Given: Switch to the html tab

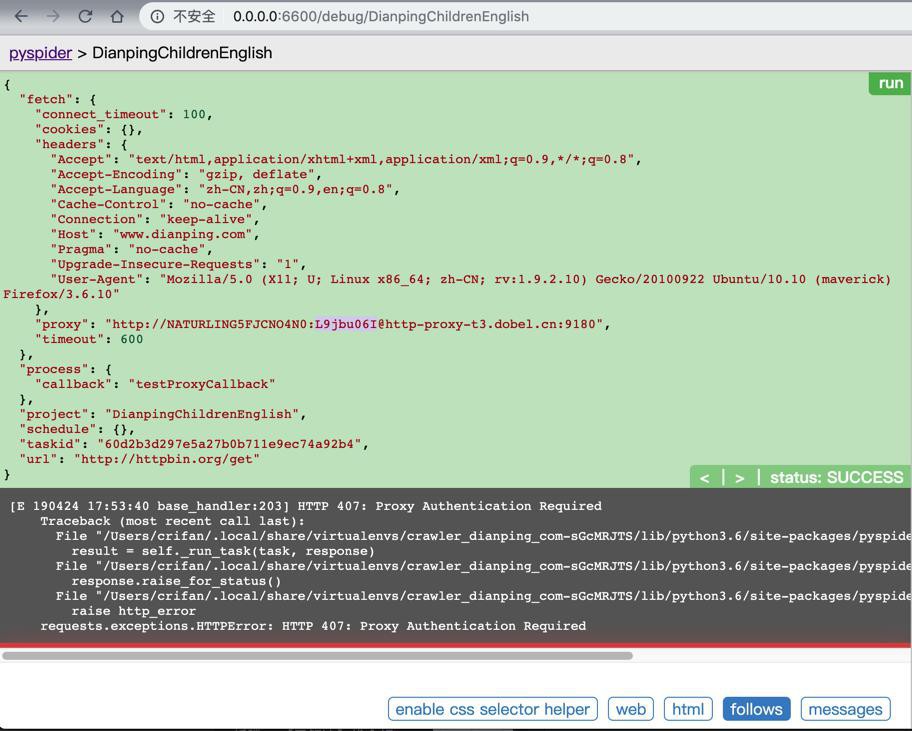Looking at the screenshot, I should pos(688,709).
